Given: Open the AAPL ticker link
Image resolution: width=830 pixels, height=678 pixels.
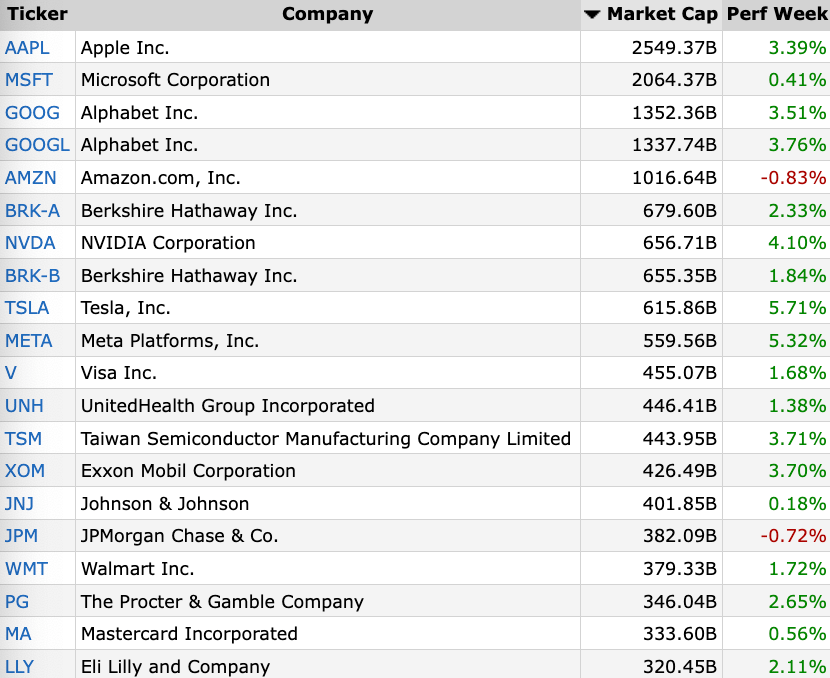Looking at the screenshot, I should 27,48.
